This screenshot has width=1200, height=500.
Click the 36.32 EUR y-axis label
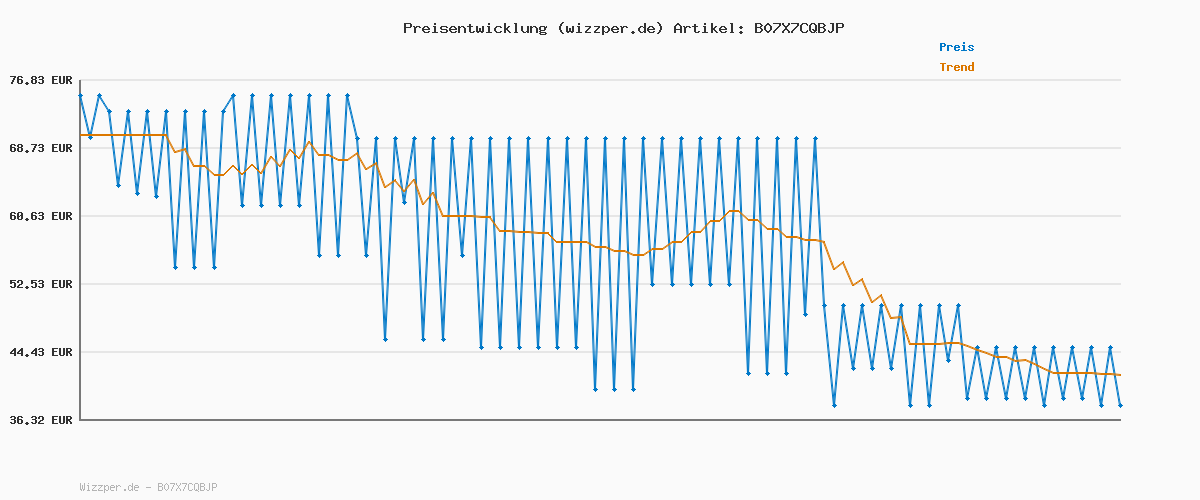point(40,420)
